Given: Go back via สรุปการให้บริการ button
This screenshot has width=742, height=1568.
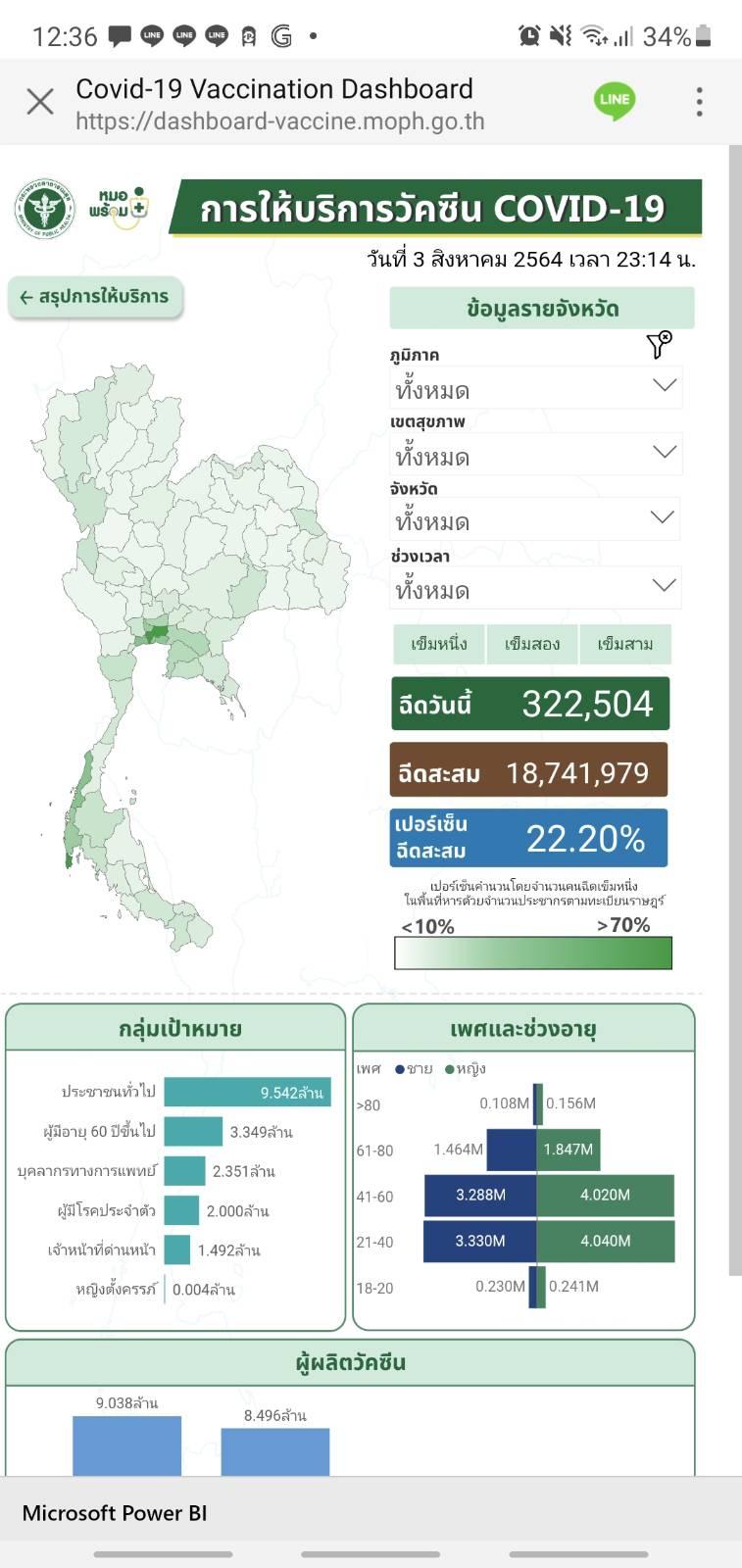Looking at the screenshot, I should pyautogui.click(x=96, y=297).
